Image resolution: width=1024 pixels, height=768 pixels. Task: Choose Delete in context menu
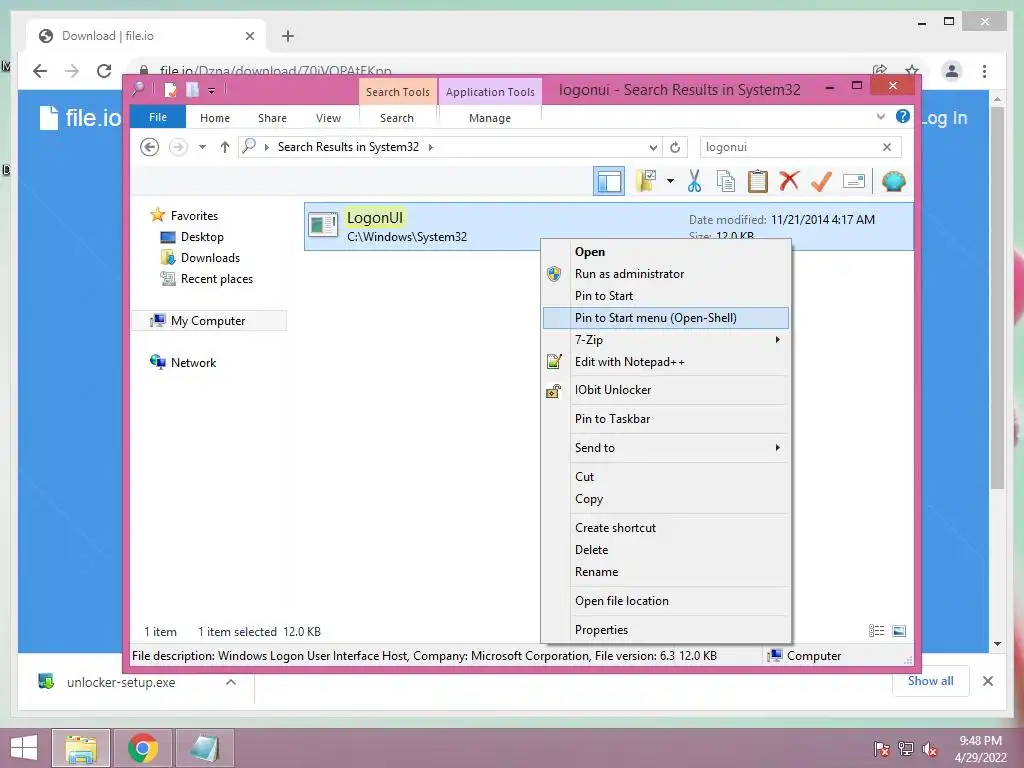click(x=665, y=550)
